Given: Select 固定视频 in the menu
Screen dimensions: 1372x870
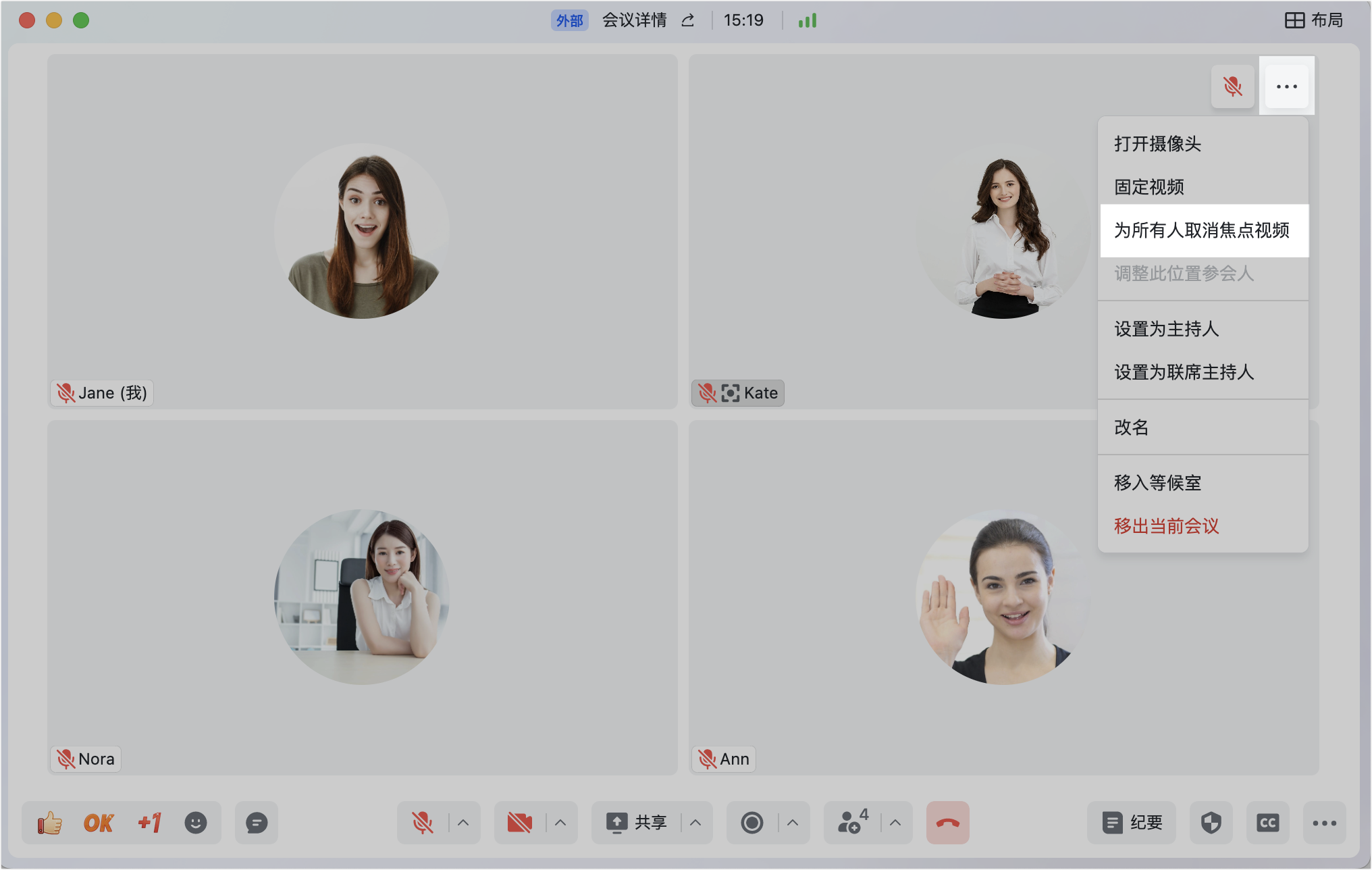Looking at the screenshot, I should (x=1203, y=187).
